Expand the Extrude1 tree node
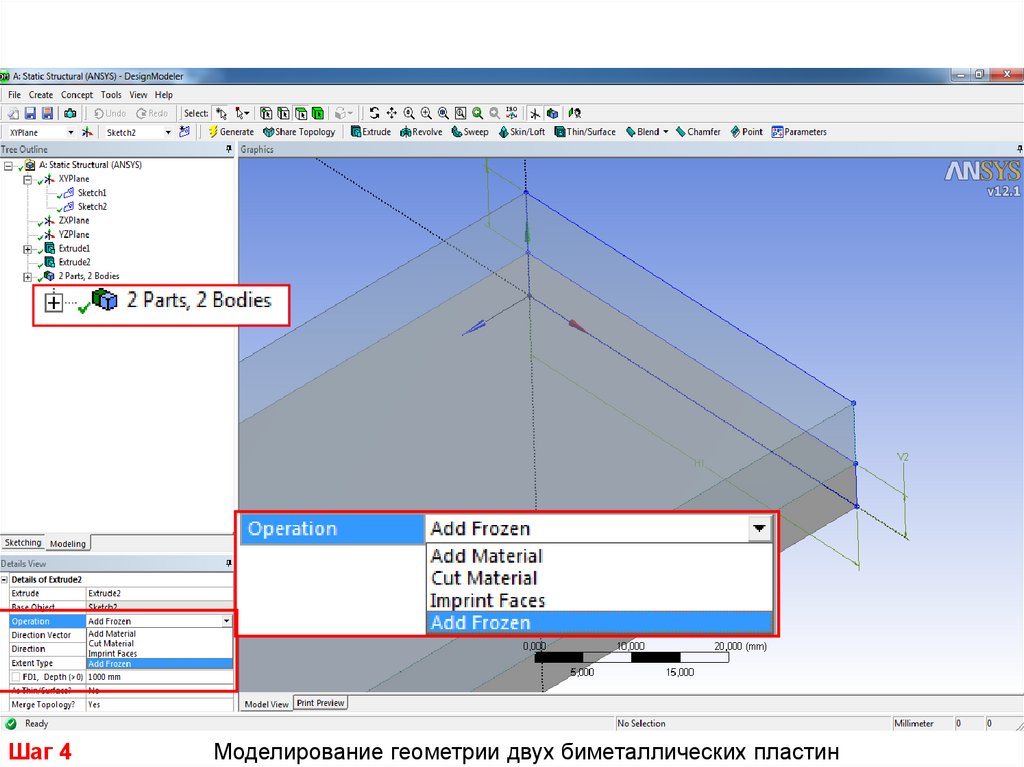 27,248
